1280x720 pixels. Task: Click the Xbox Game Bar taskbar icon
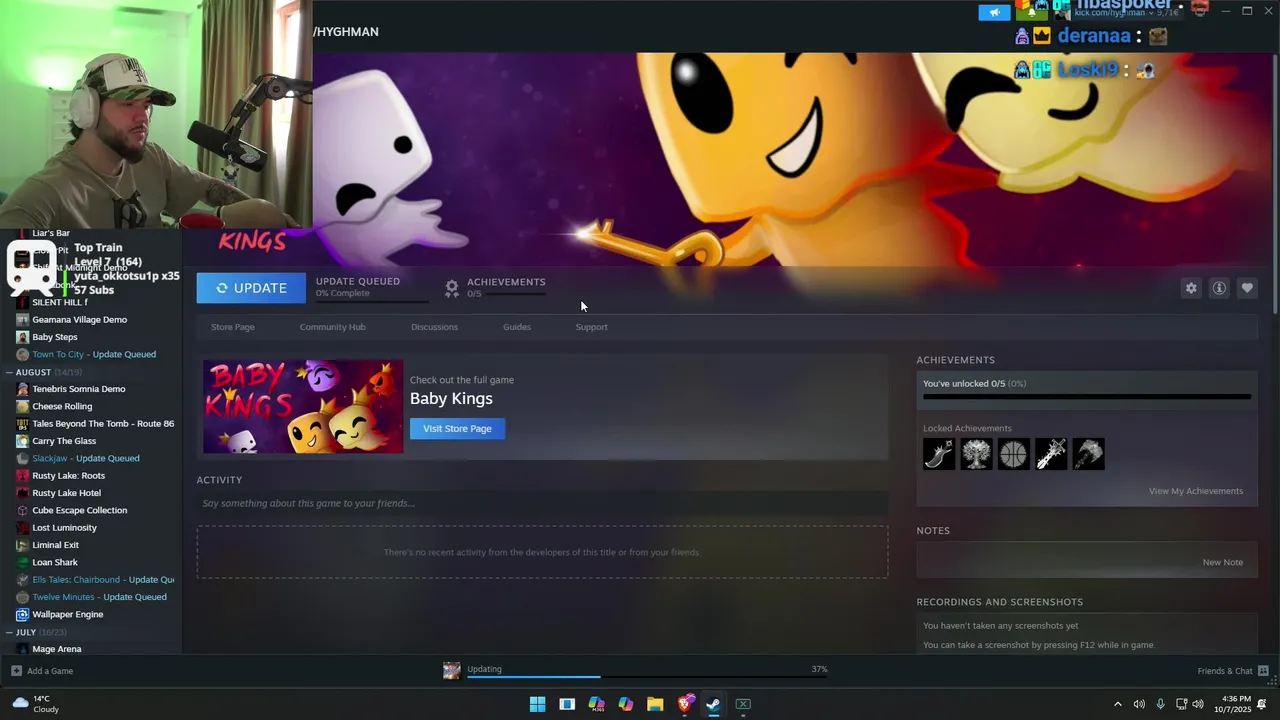point(743,704)
